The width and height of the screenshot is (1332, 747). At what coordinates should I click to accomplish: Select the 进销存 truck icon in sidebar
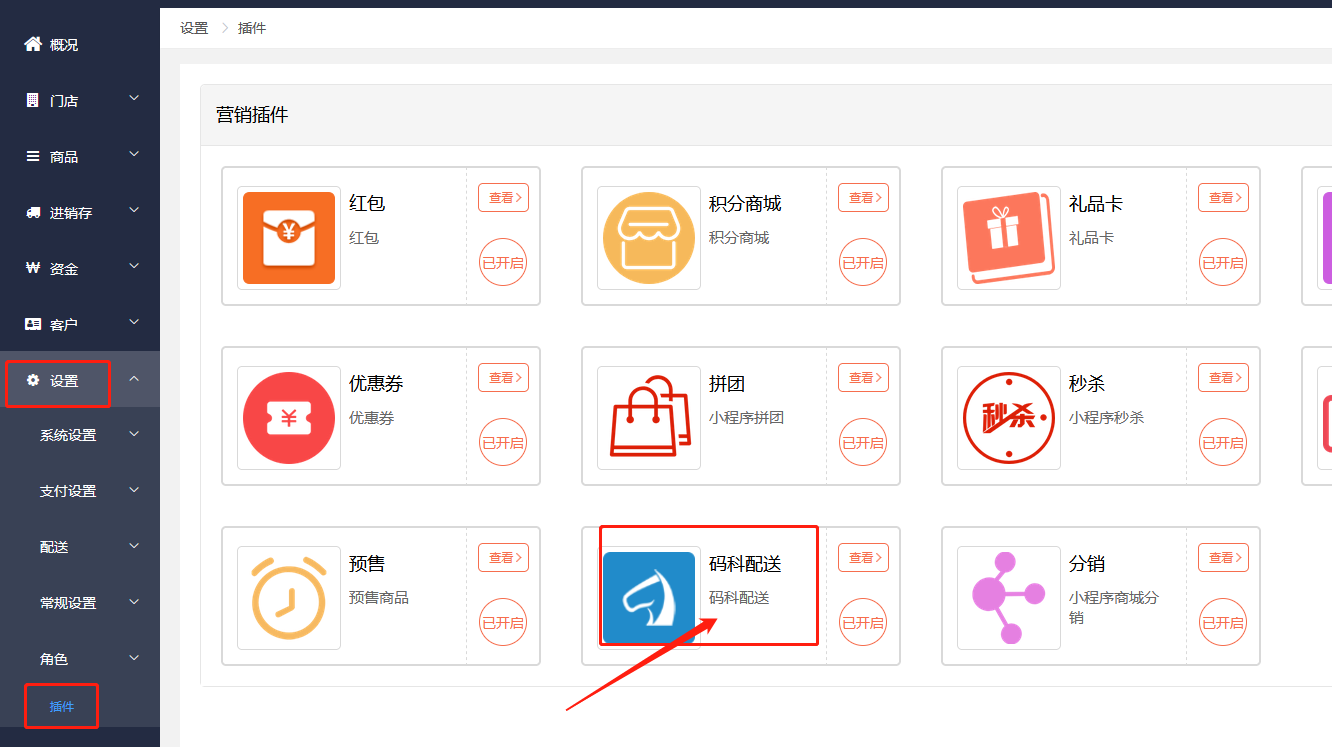click(32, 212)
